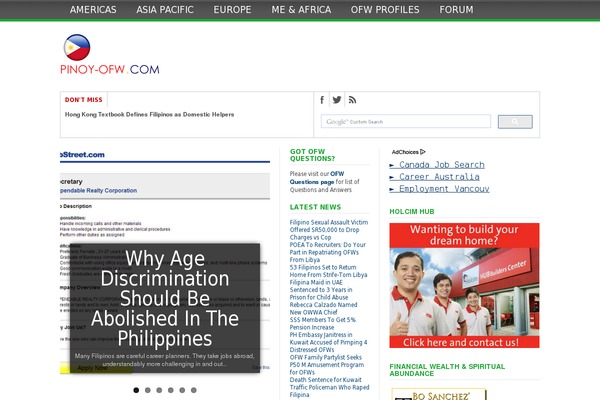Viewport: 600px width, 400px height.
Task: Click the AdChoices triangle icon
Action: pyautogui.click(x=422, y=152)
